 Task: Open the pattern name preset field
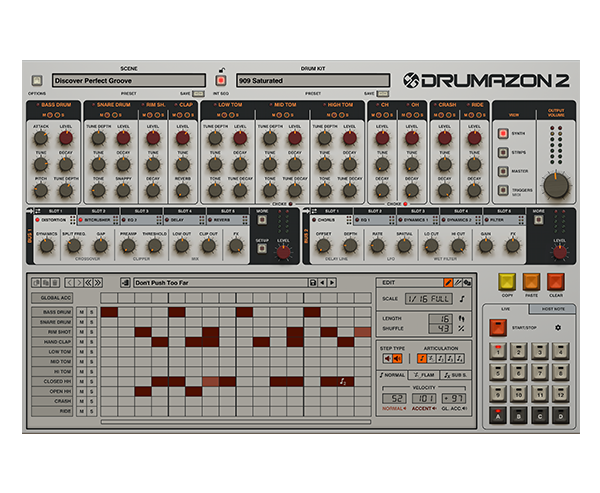tap(221, 283)
